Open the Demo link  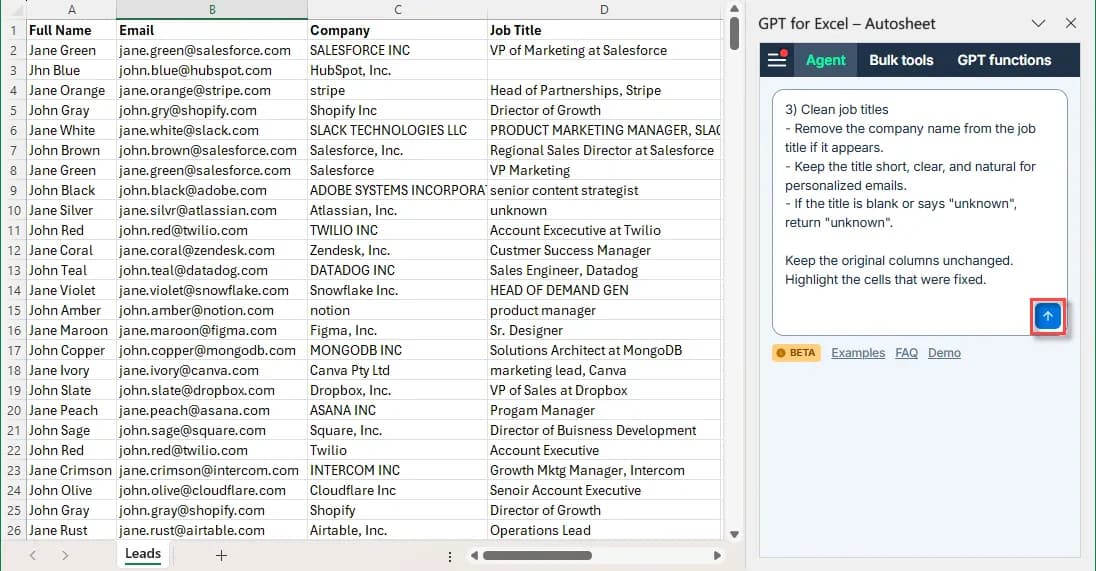(x=944, y=353)
